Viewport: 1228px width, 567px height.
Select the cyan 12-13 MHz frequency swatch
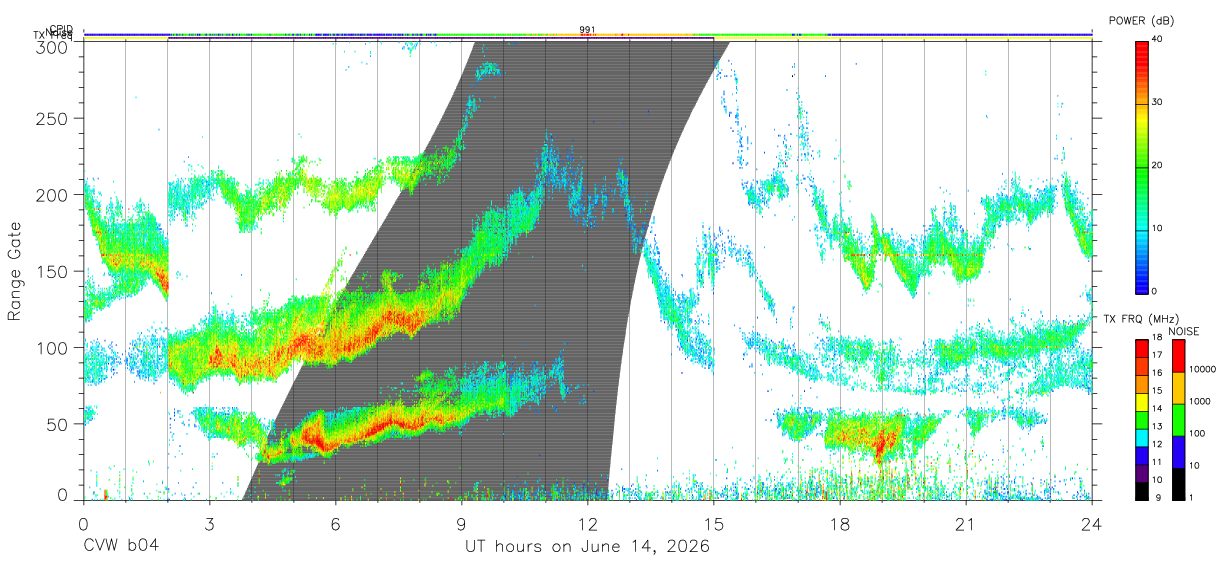click(1142, 438)
